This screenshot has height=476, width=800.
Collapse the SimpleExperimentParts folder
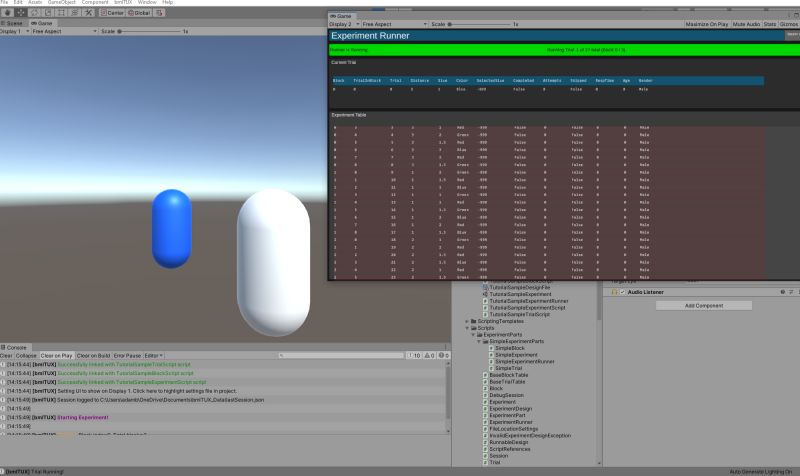click(x=479, y=341)
